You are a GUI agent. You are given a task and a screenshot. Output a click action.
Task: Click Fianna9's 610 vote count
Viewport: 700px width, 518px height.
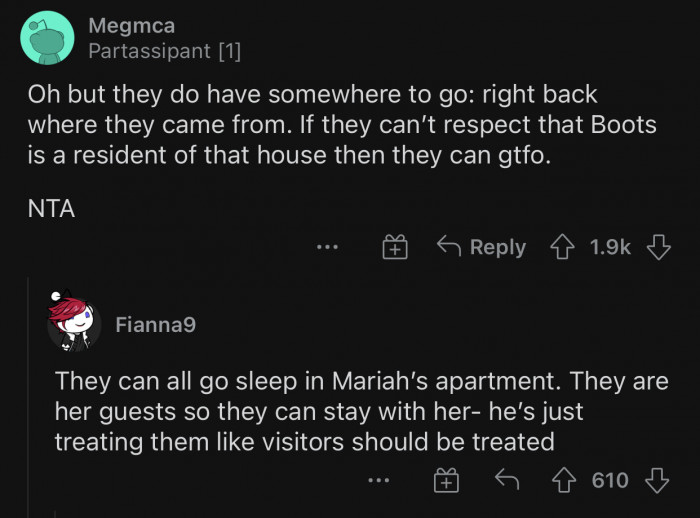tap(610, 481)
